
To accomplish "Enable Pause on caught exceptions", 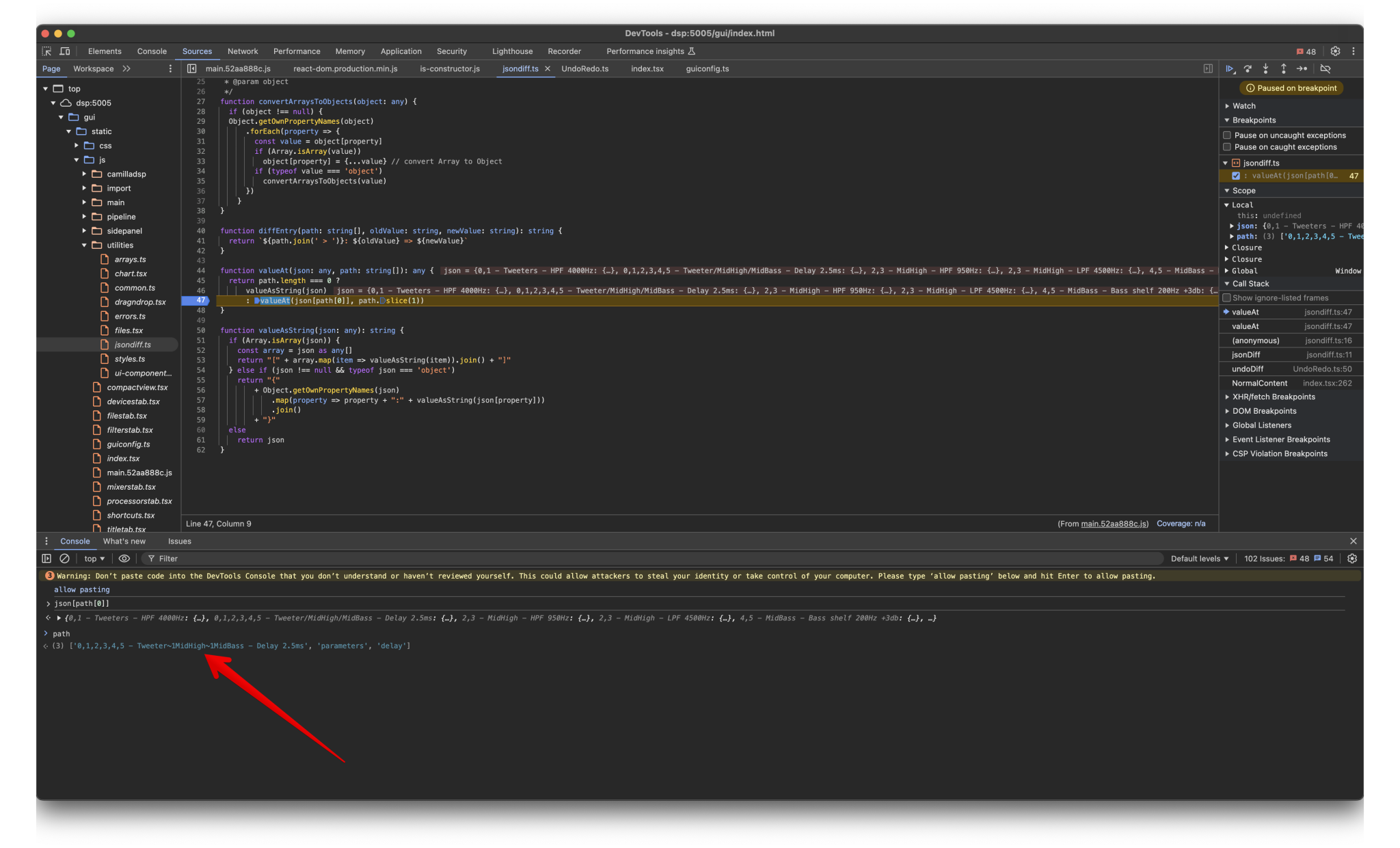I will 1227,147.
